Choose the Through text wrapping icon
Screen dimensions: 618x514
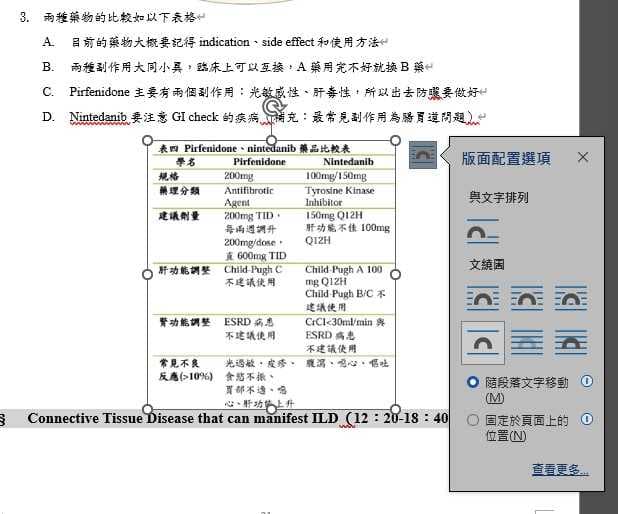[571, 298]
